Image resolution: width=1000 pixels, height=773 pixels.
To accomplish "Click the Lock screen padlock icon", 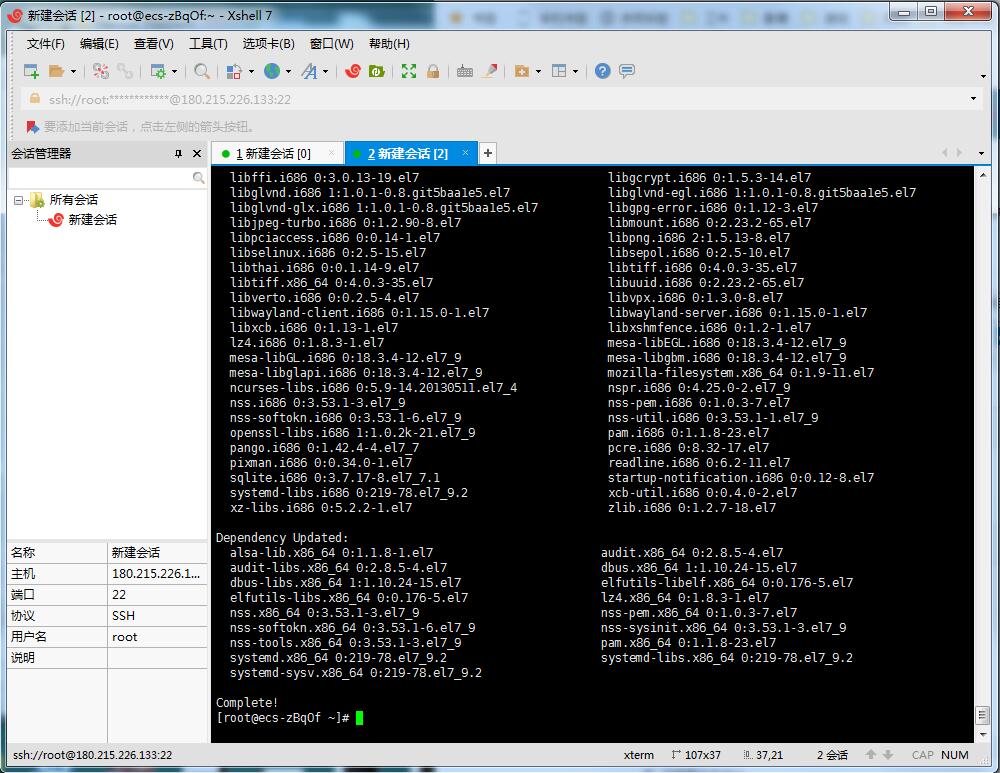I will 433,71.
